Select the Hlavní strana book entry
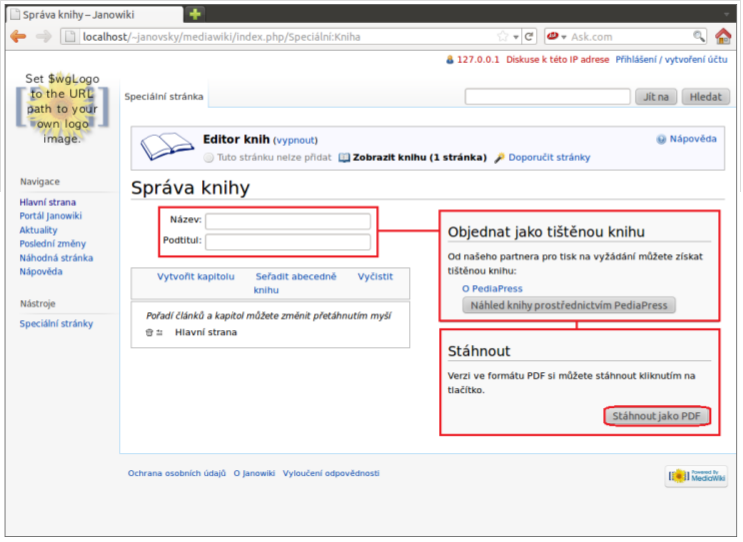Viewport: 743px width, 542px height. [x=206, y=333]
